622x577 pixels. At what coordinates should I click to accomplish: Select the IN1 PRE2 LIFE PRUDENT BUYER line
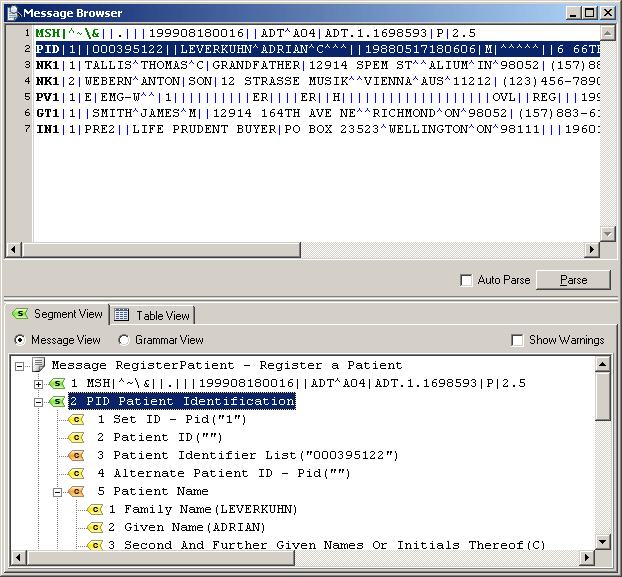[x=318, y=129]
